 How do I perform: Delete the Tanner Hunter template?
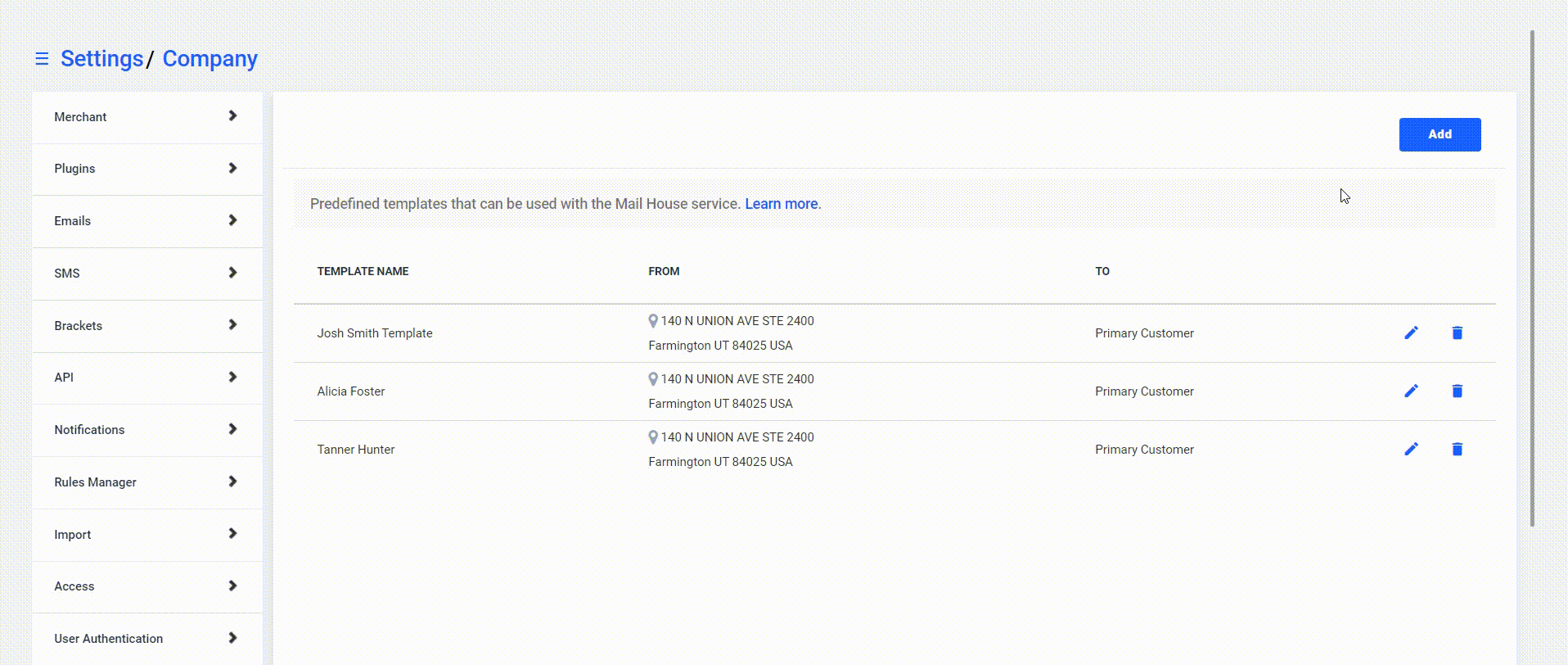[x=1457, y=449]
